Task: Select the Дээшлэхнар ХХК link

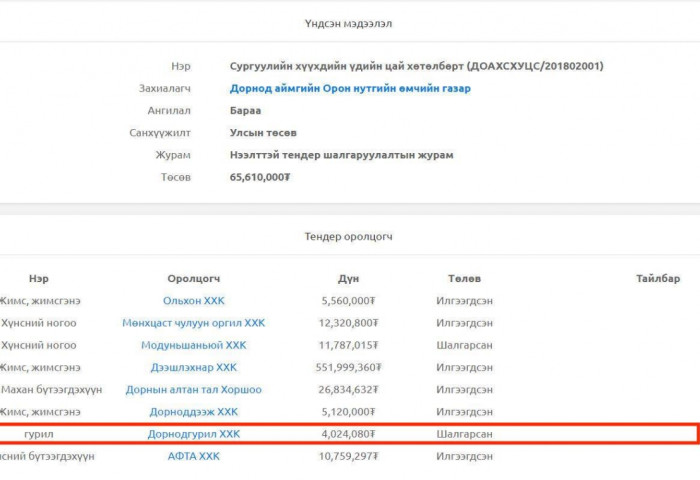Action: pyautogui.click(x=194, y=368)
